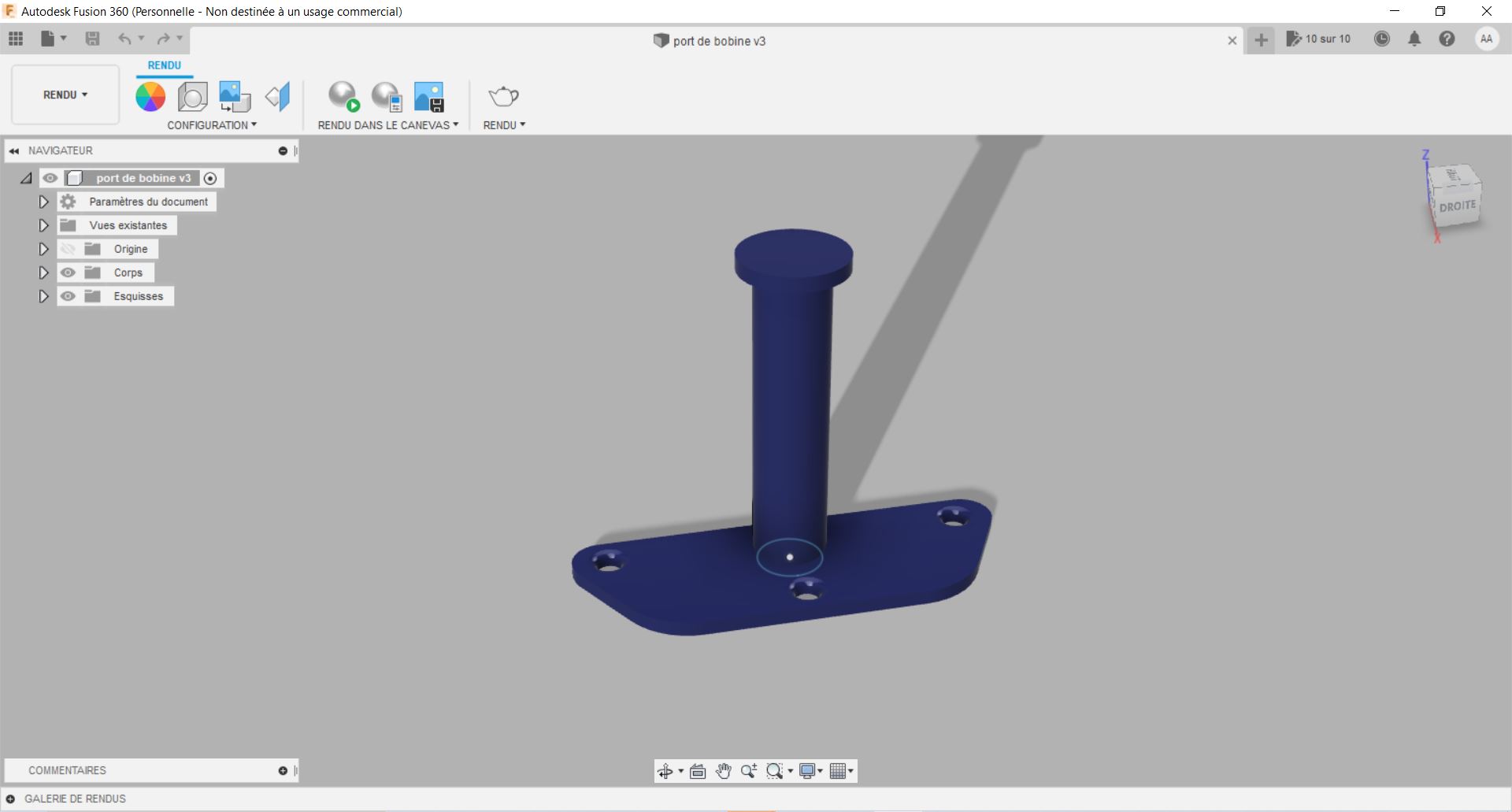The image size is (1512, 812).
Task: Open the RENDU workspace dropdown
Action: (65, 95)
